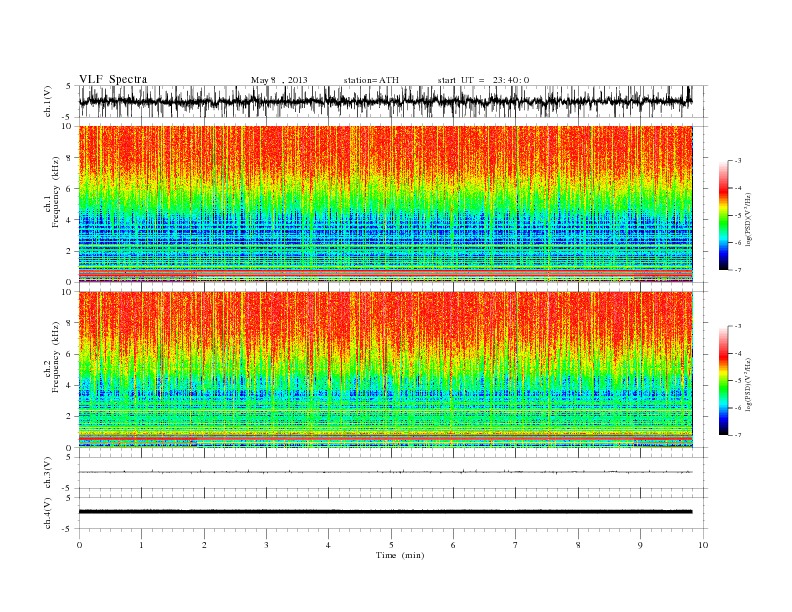The image size is (792, 612).
Task: Click the ch.1 spectrogram color bar
Action: [x=723, y=215]
